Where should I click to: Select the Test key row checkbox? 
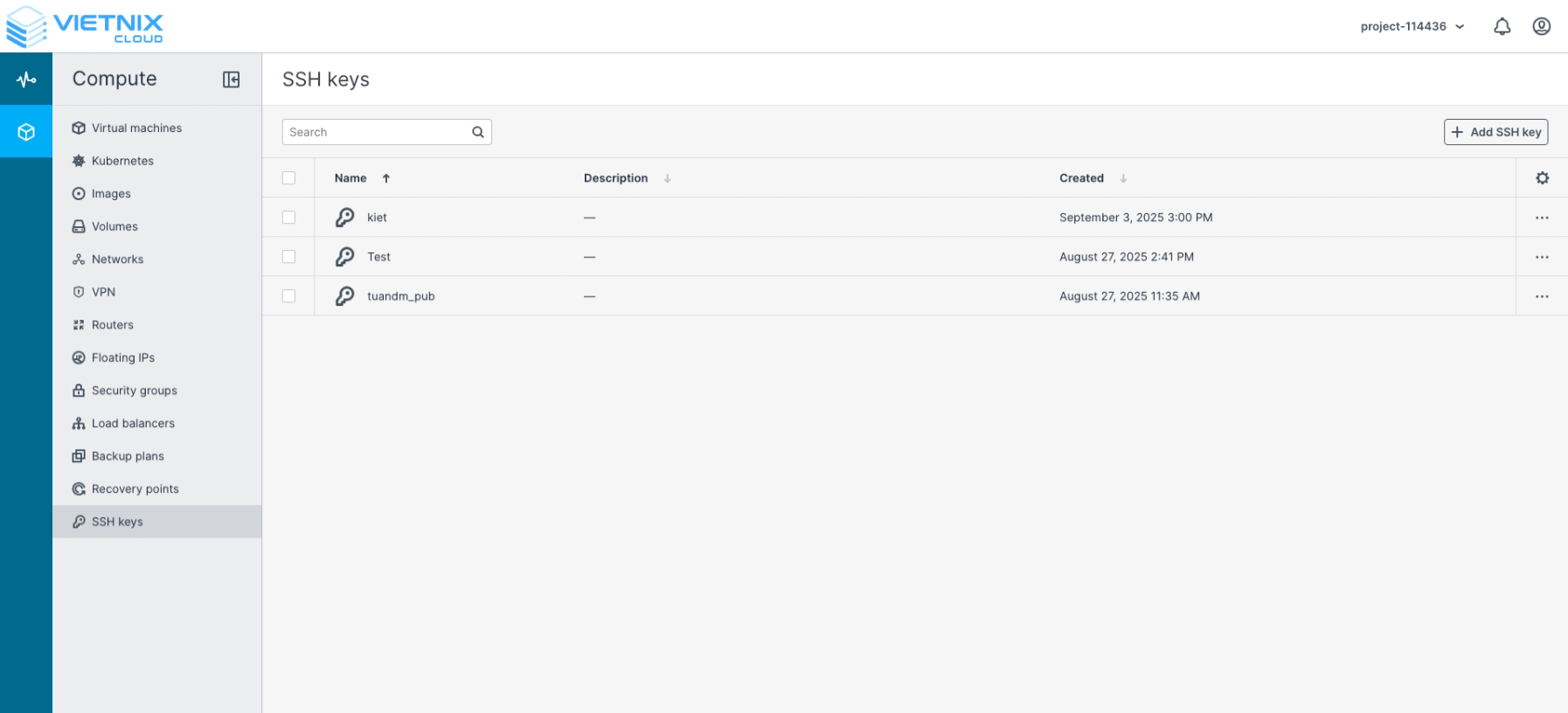coord(288,257)
